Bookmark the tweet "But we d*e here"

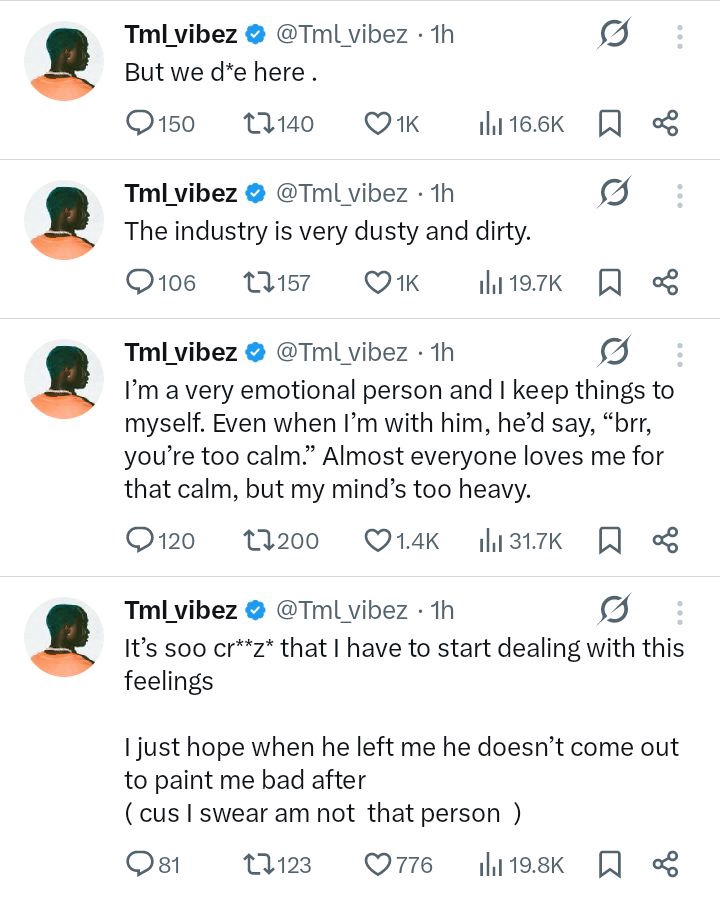pyautogui.click(x=611, y=124)
